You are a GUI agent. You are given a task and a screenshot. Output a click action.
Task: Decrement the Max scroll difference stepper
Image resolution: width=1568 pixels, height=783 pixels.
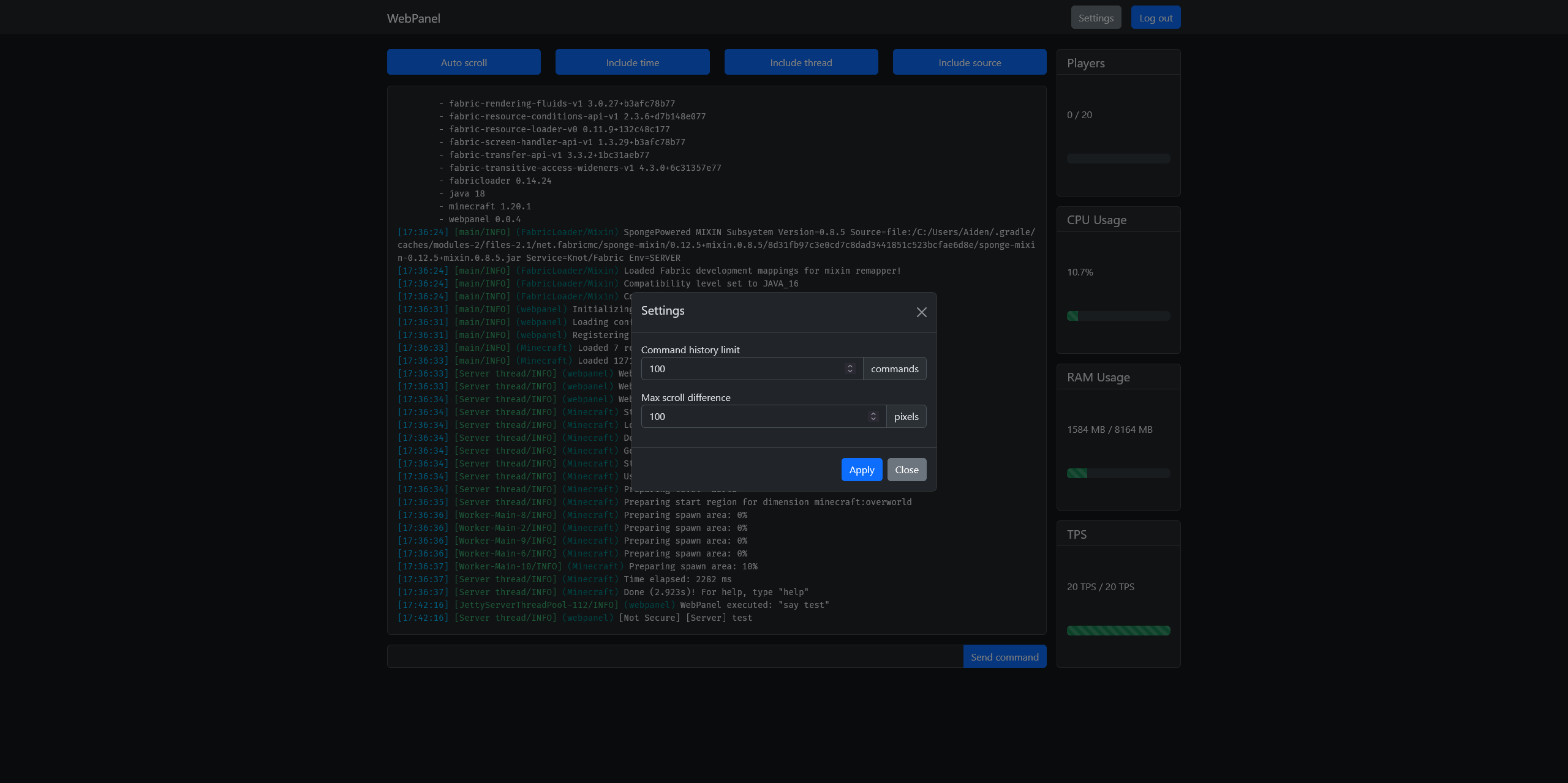[x=873, y=419]
